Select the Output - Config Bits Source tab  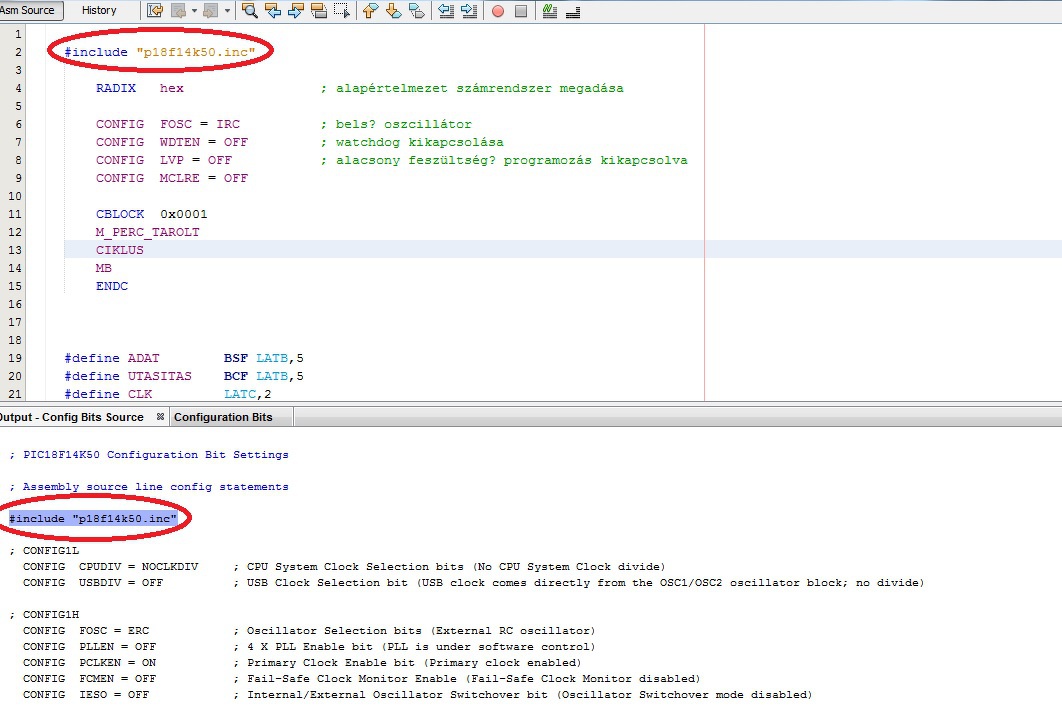pyautogui.click(x=72, y=417)
